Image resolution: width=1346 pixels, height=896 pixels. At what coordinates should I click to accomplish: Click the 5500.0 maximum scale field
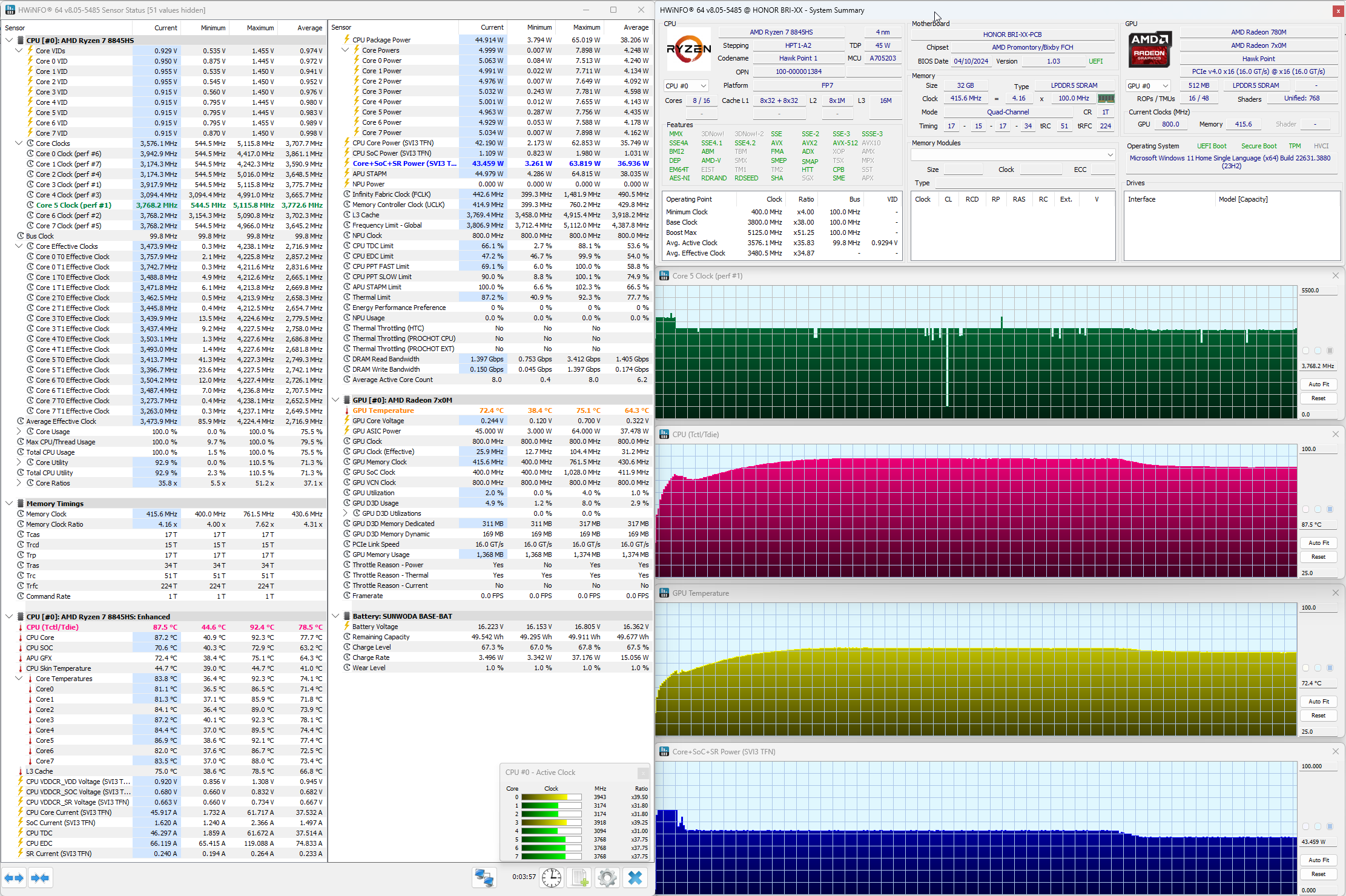click(x=1318, y=291)
